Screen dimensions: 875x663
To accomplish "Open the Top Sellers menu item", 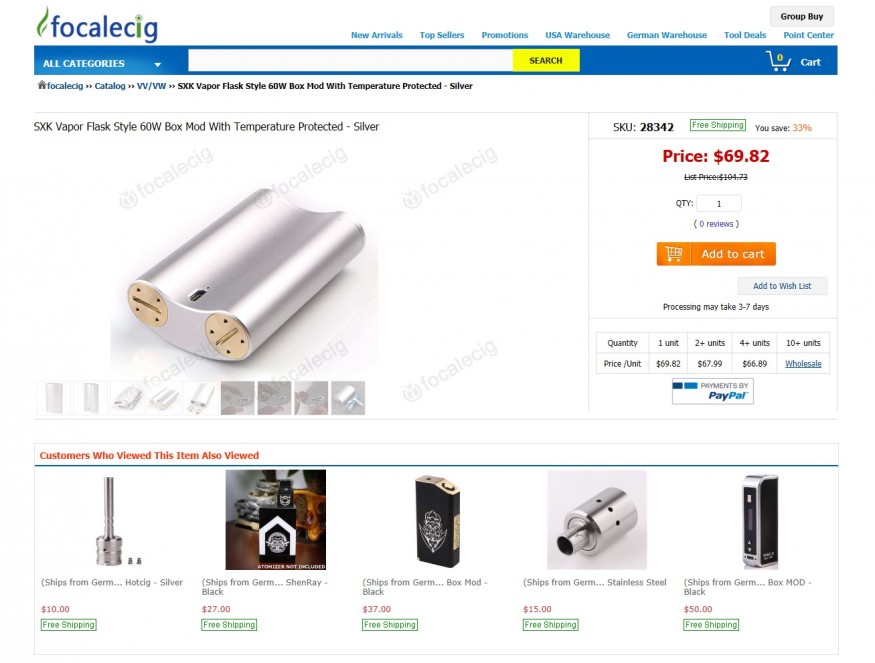I will [x=442, y=35].
